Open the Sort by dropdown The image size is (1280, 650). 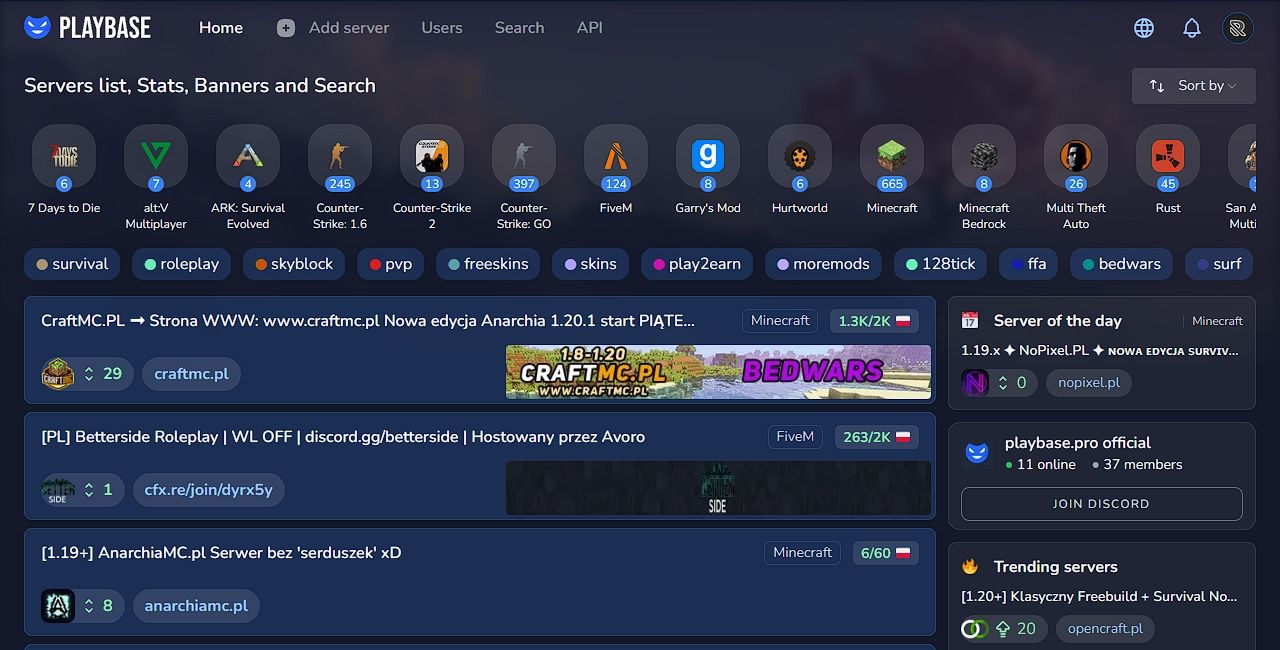1193,86
